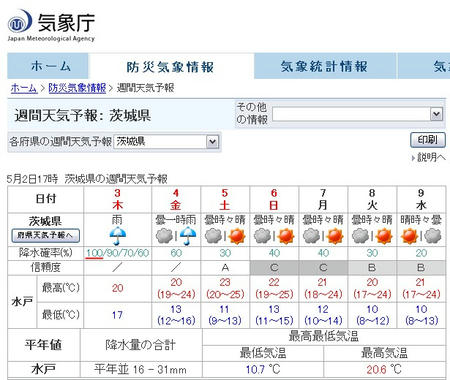Click the reliability cell C for Sunday
This screenshot has height=380, width=450.
[x=274, y=268]
